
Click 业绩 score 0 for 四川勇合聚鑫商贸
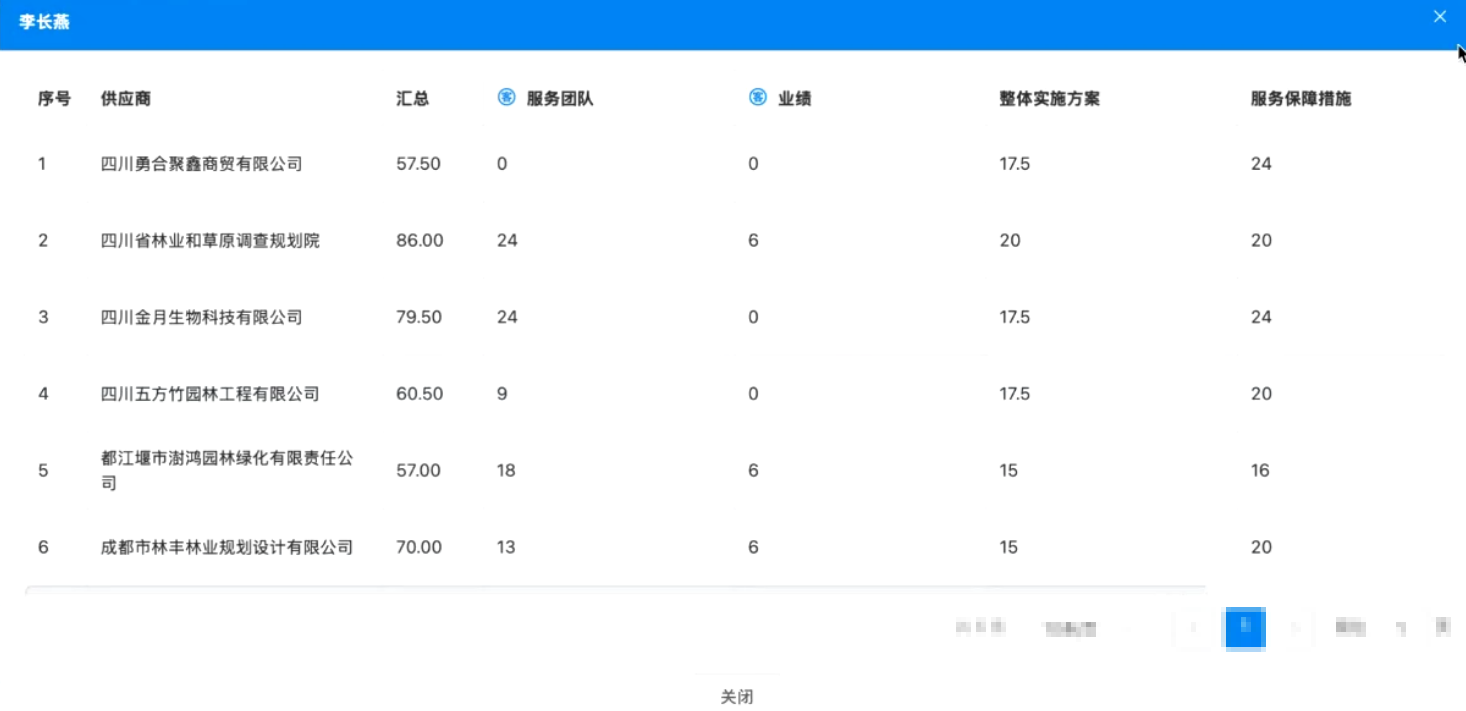click(x=753, y=164)
